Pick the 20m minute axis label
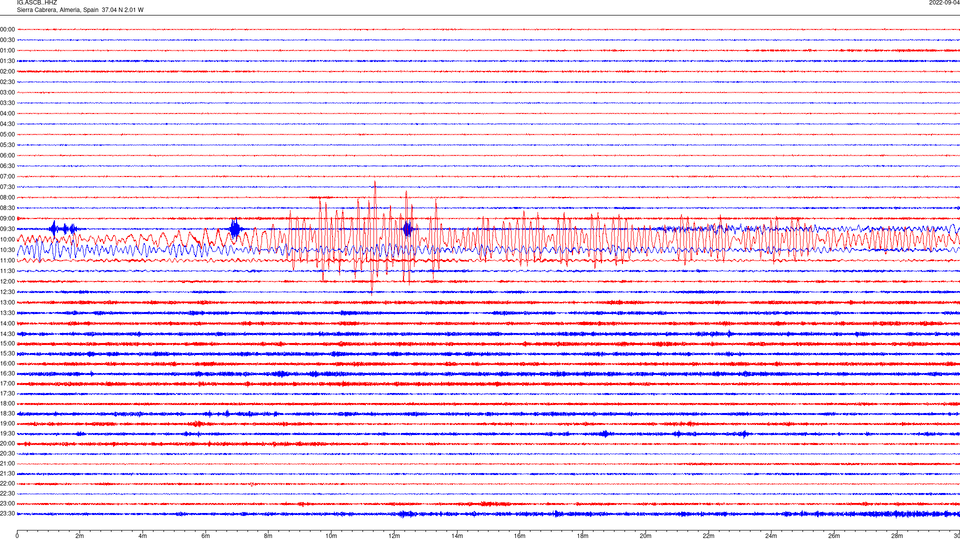960x540 pixels. point(646,536)
